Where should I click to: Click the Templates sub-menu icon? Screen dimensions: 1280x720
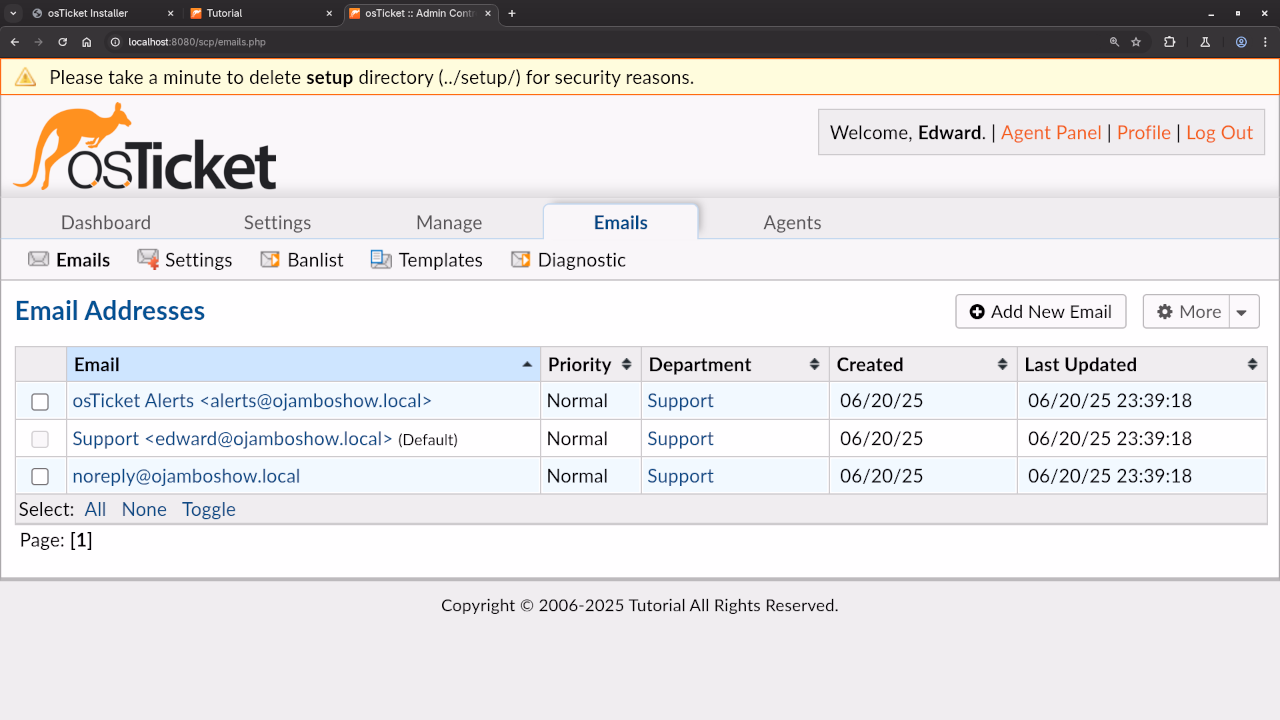pyautogui.click(x=381, y=260)
